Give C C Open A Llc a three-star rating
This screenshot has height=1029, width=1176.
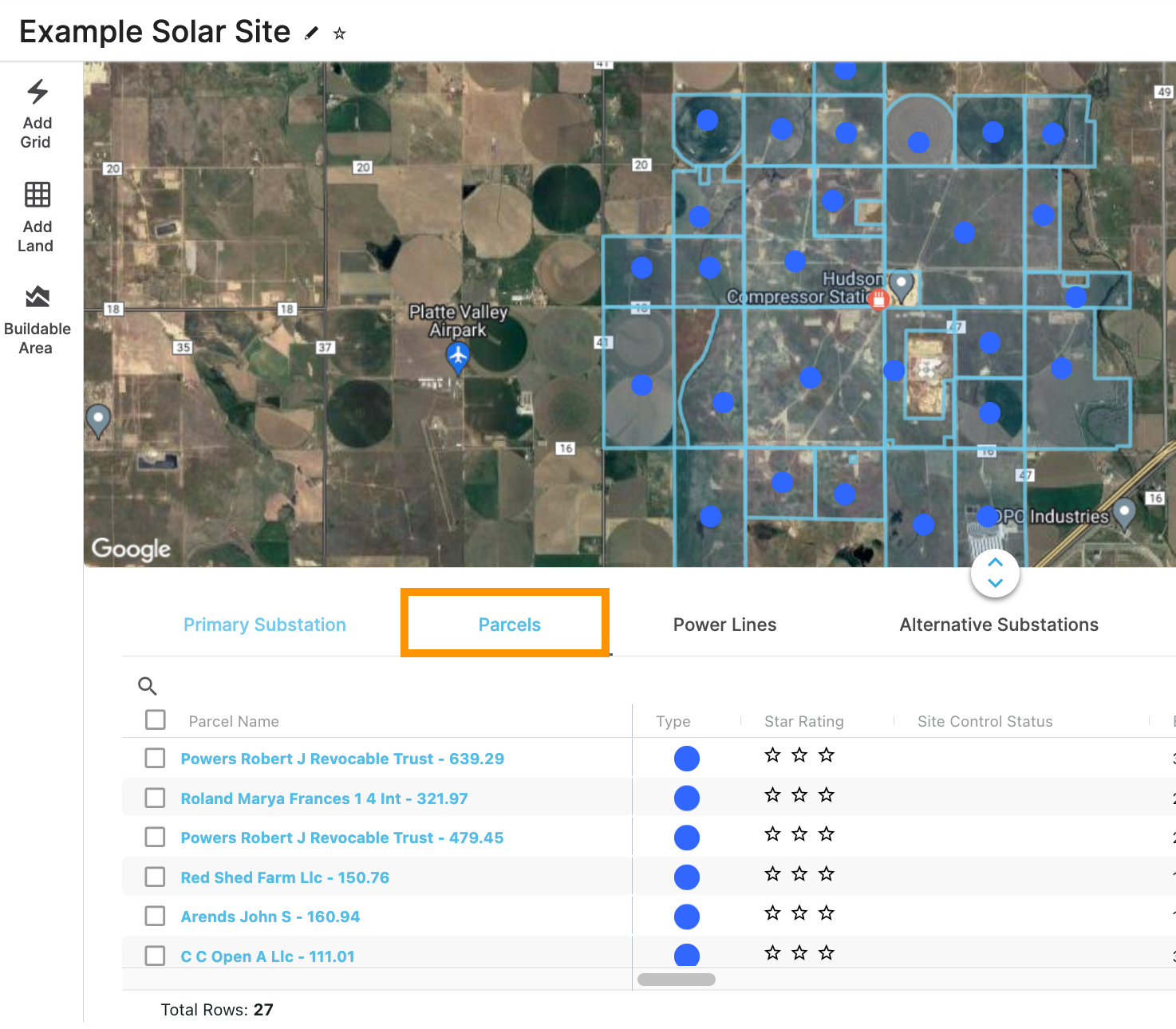coord(827,952)
